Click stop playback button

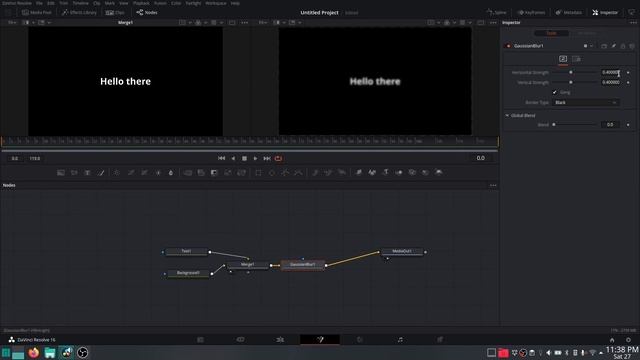(244, 158)
